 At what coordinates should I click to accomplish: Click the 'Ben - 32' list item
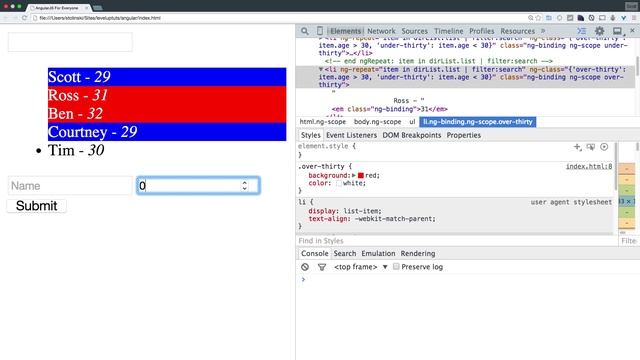click(167, 113)
